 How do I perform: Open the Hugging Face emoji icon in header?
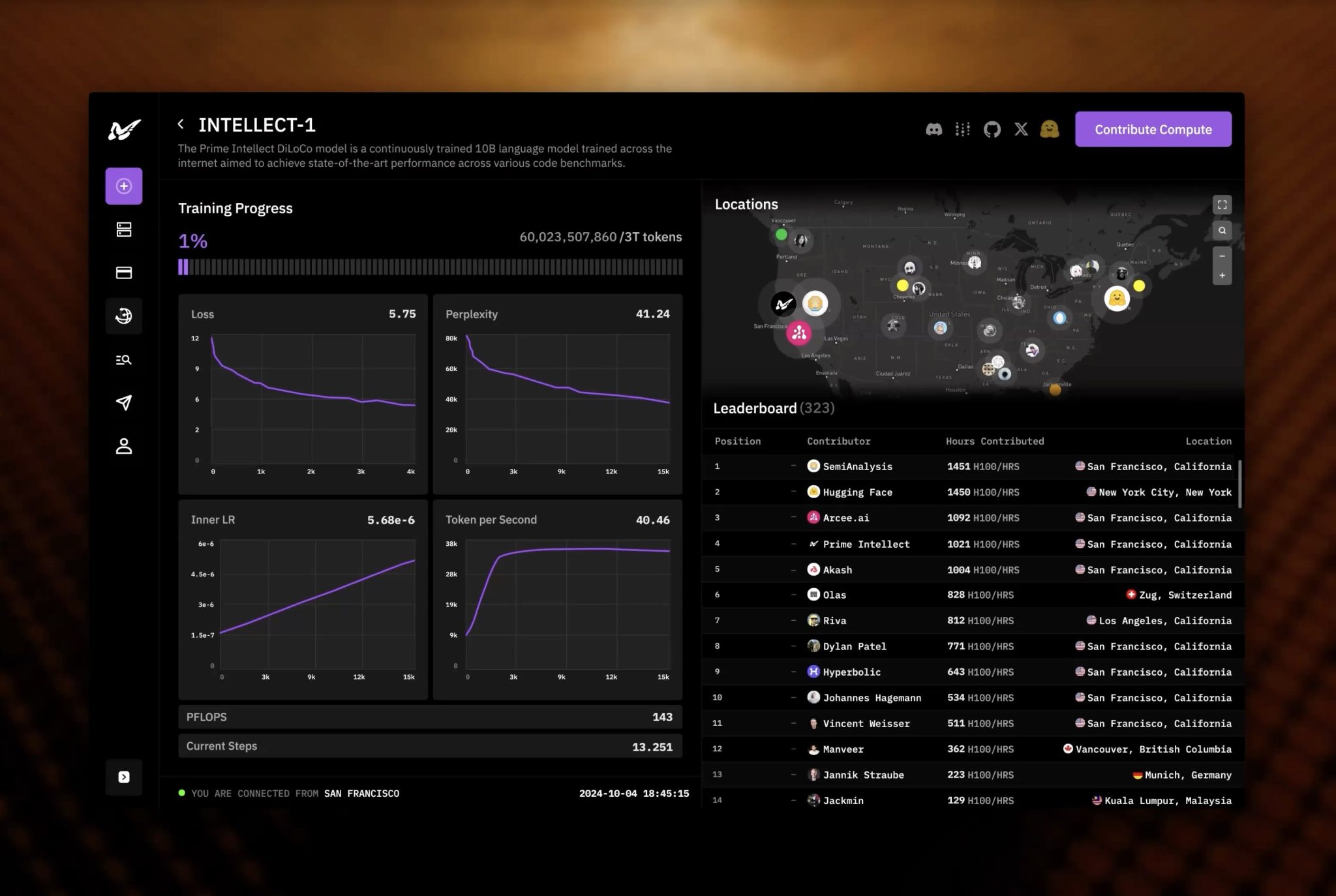click(x=1050, y=129)
